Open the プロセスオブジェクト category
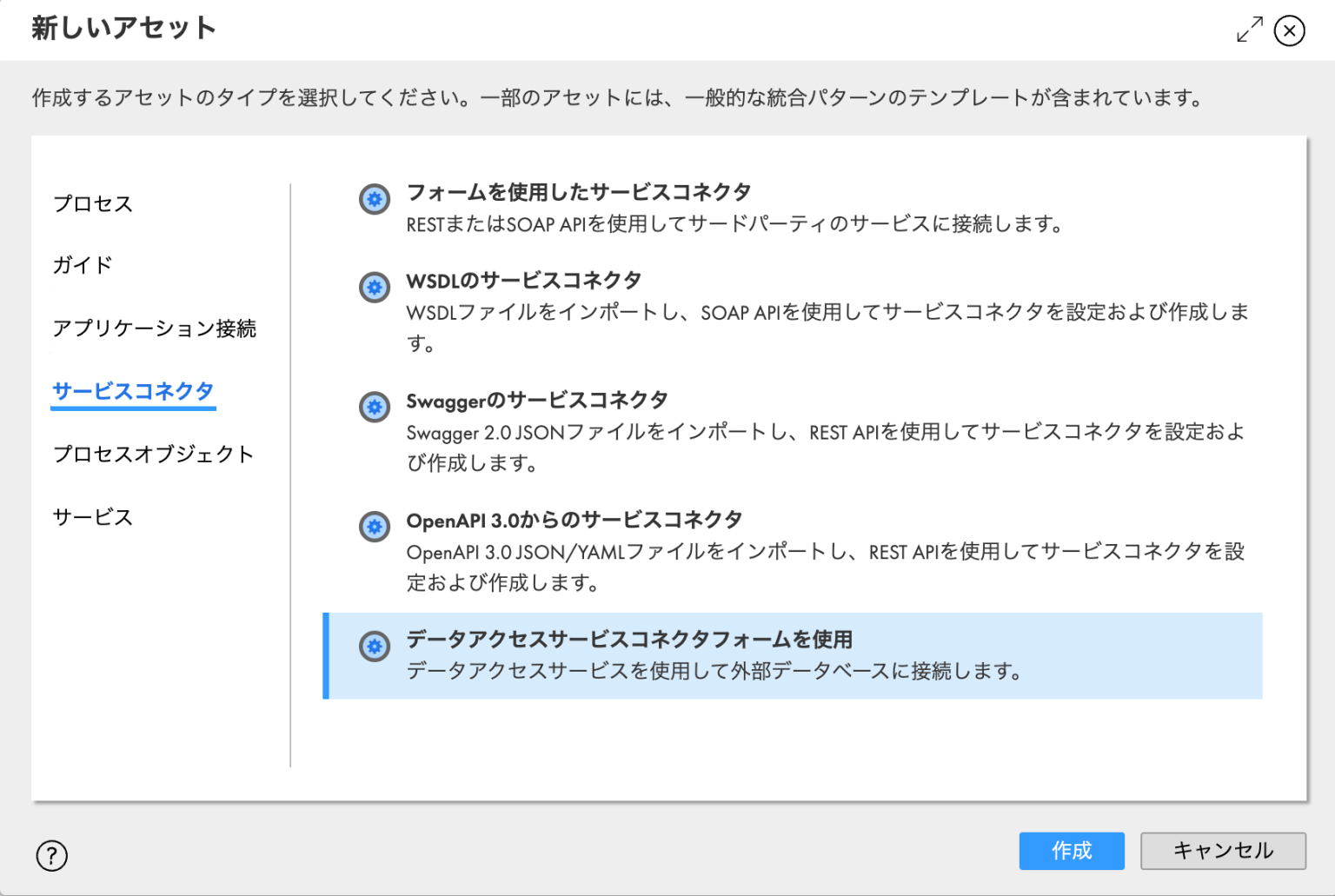This screenshot has height=896, width=1335. click(153, 454)
